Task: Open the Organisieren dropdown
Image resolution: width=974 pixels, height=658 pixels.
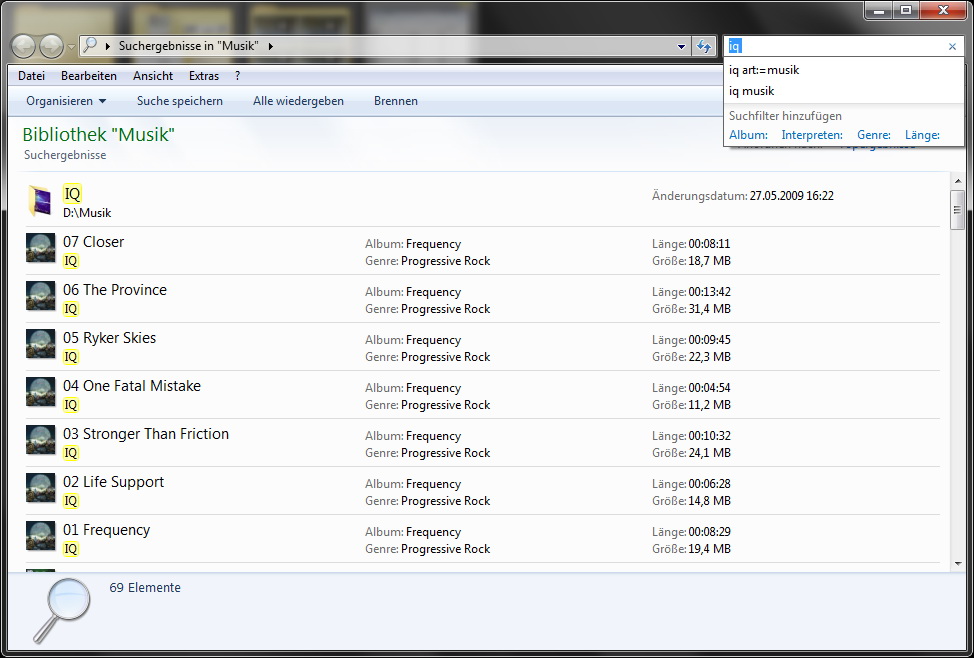Action: tap(66, 101)
